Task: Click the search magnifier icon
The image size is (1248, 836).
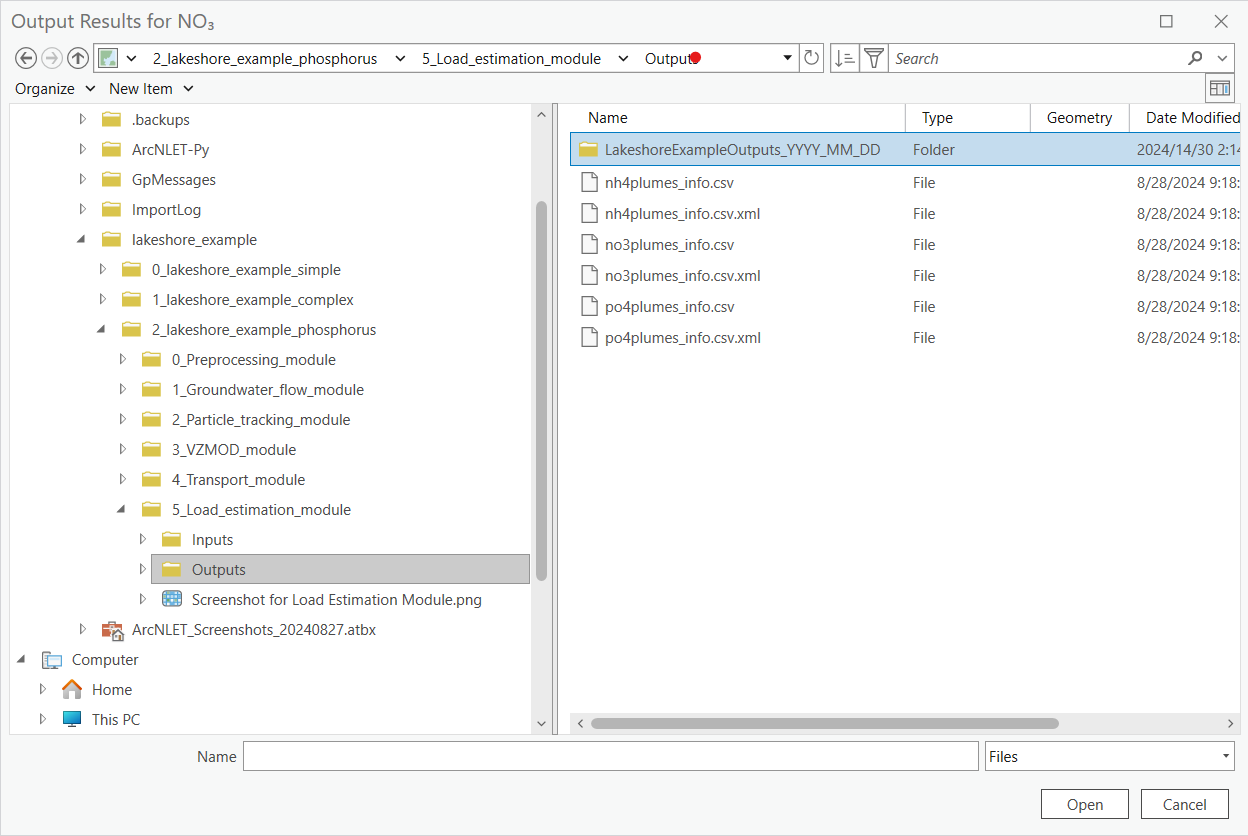Action: [x=1196, y=58]
